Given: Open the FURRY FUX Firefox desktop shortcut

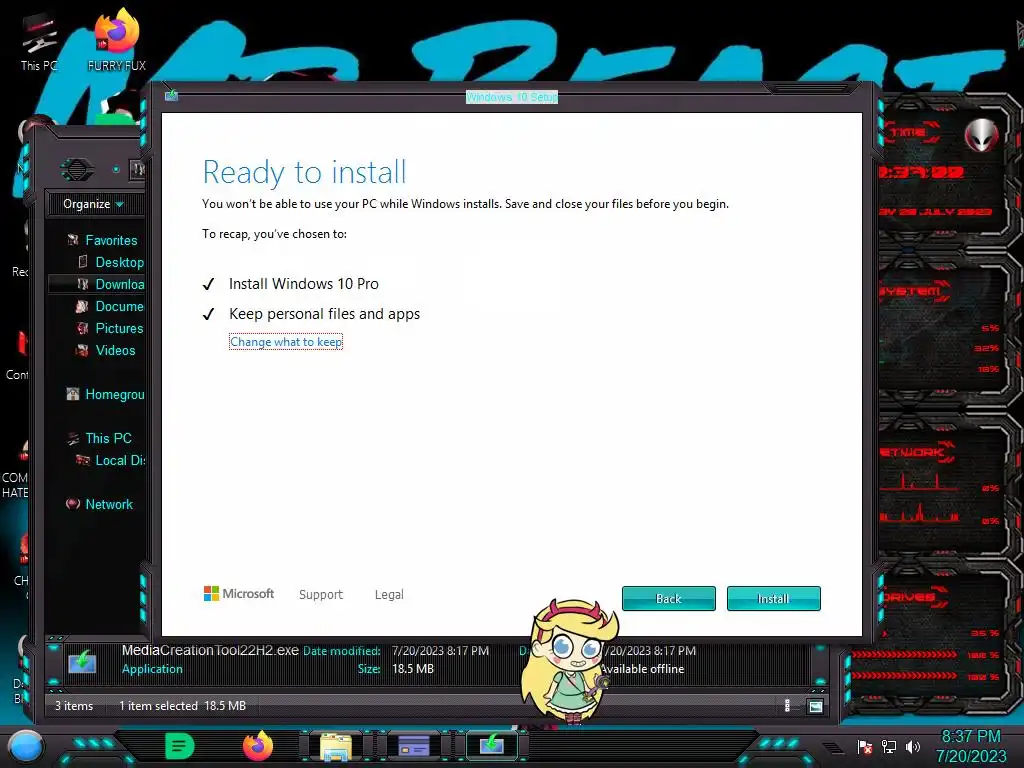Looking at the screenshot, I should tap(116, 39).
